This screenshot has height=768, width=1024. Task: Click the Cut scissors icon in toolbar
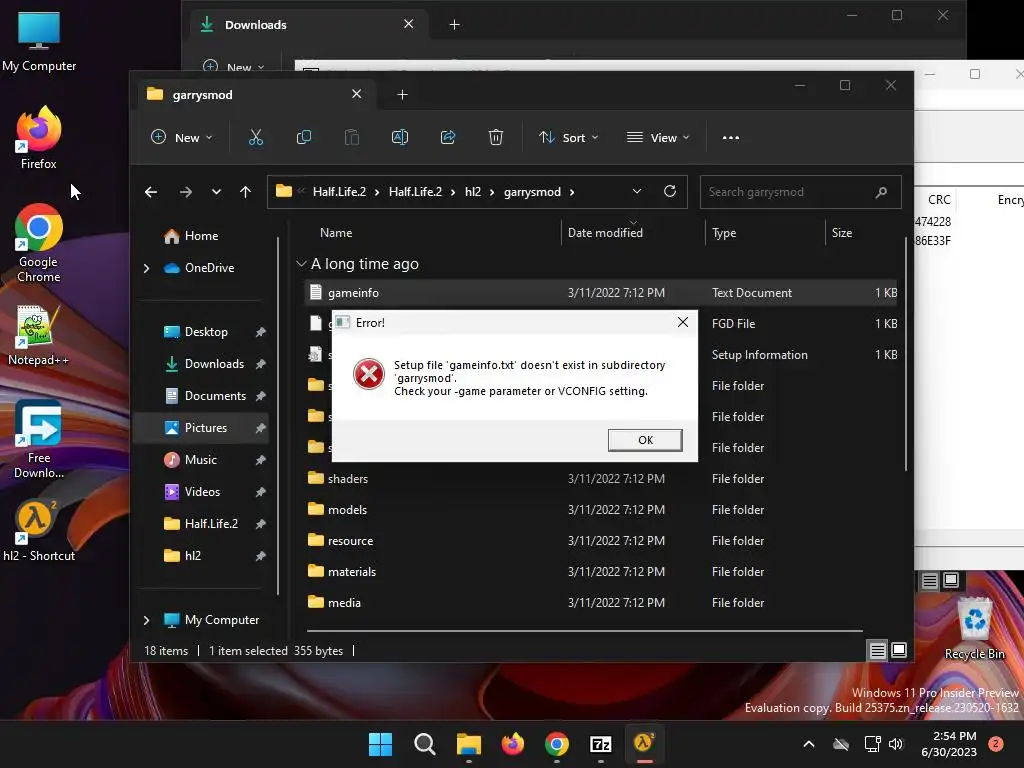pos(255,138)
